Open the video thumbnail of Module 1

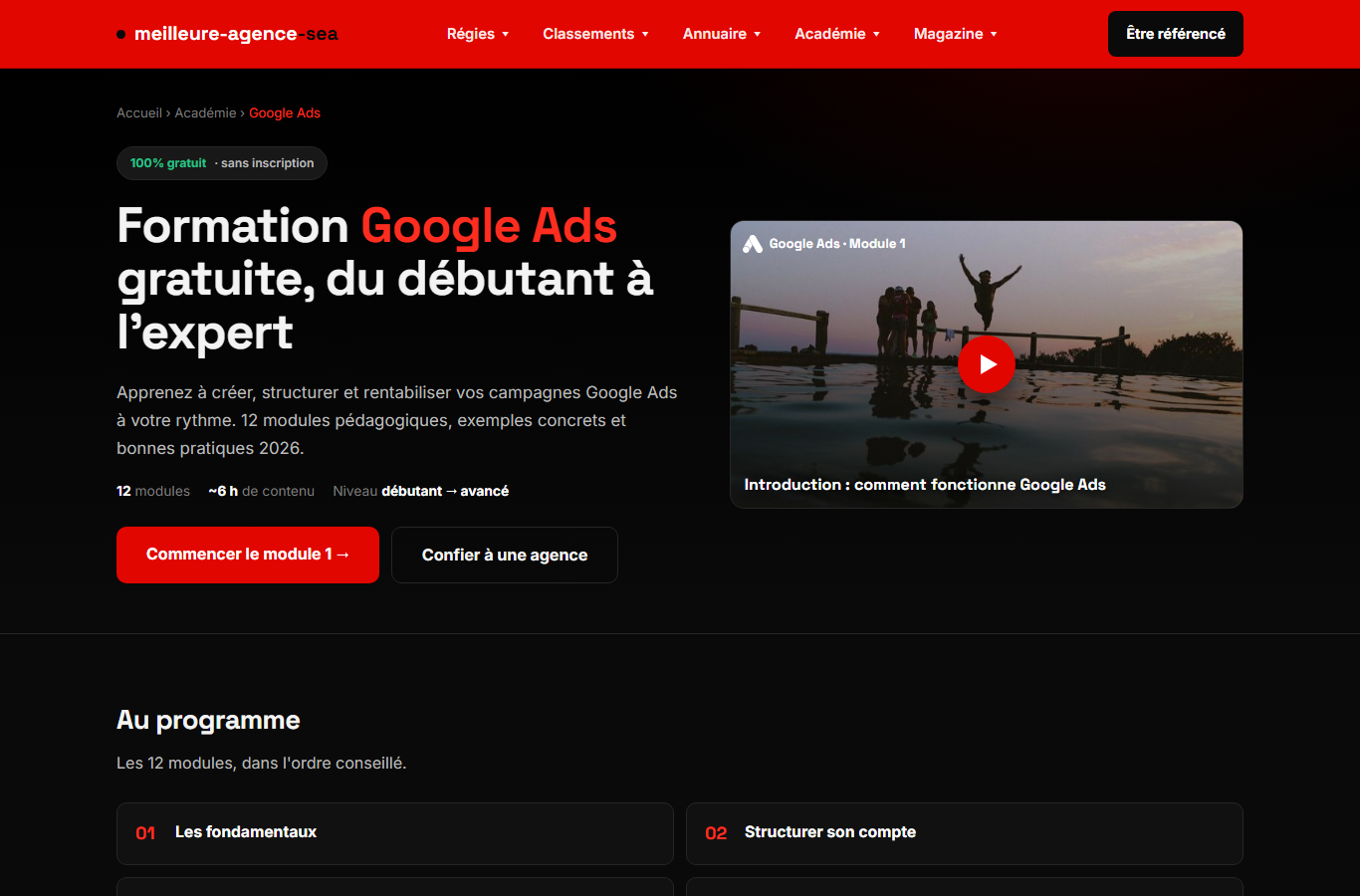(x=987, y=364)
